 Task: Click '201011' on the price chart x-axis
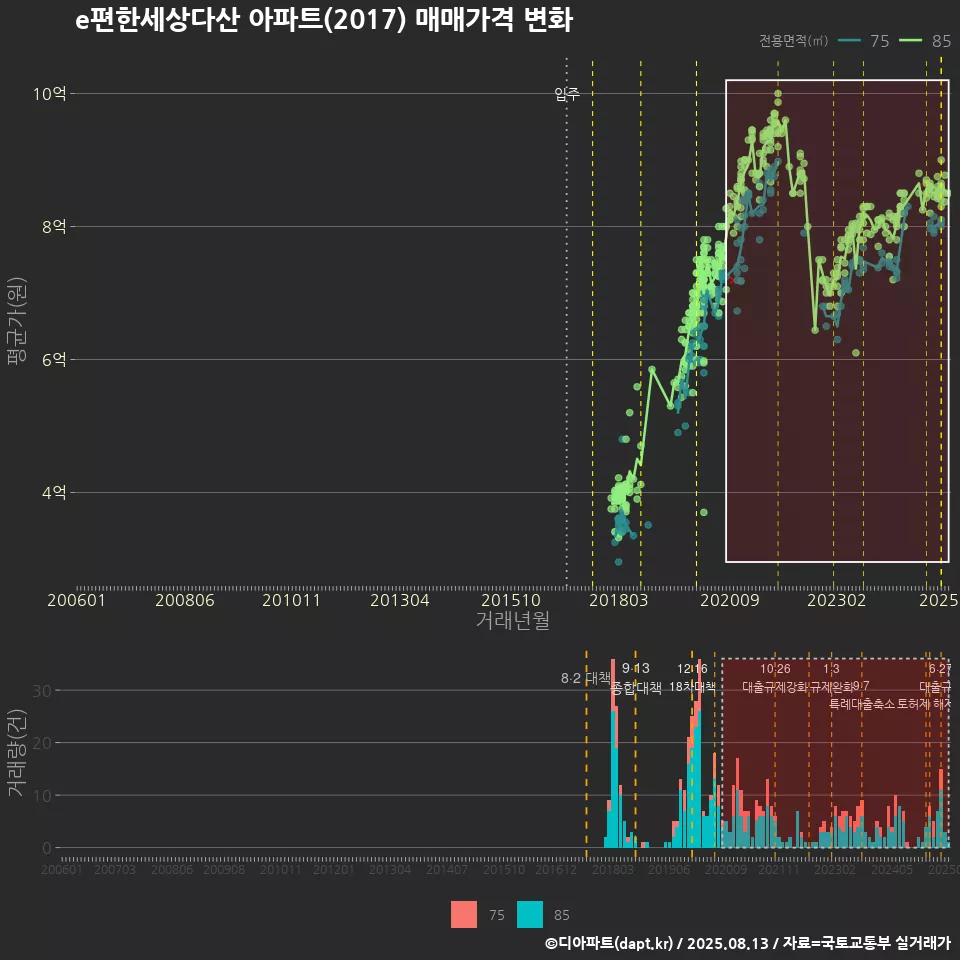click(291, 600)
